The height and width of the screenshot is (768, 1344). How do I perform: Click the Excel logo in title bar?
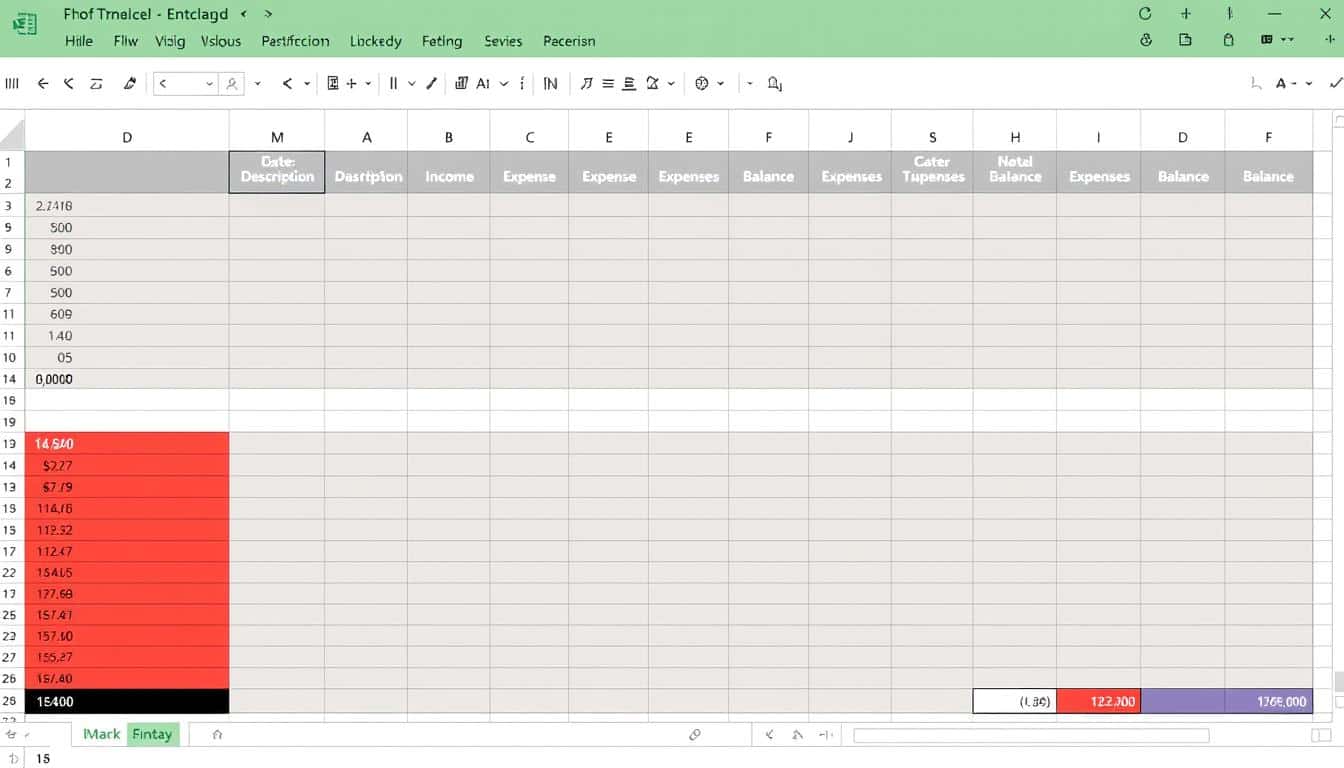pyautogui.click(x=25, y=24)
